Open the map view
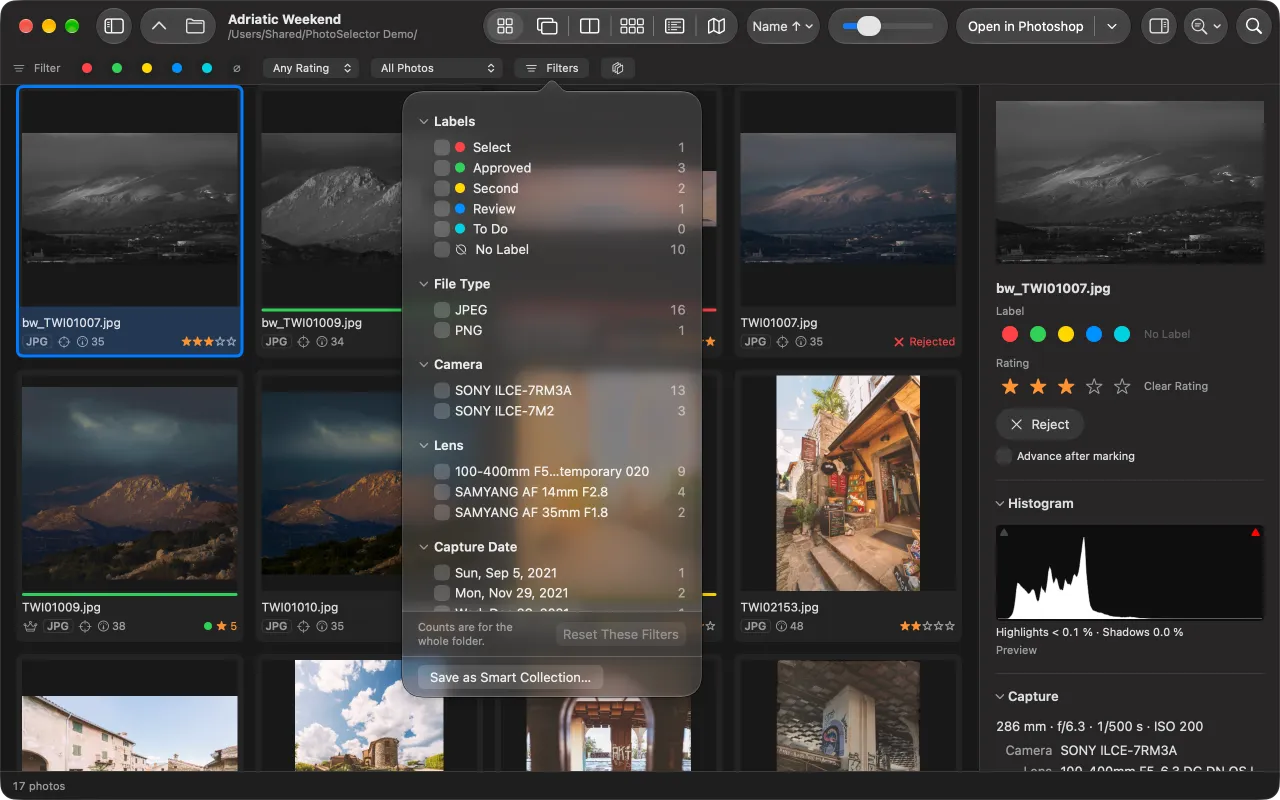The height and width of the screenshot is (800, 1280). [716, 26]
